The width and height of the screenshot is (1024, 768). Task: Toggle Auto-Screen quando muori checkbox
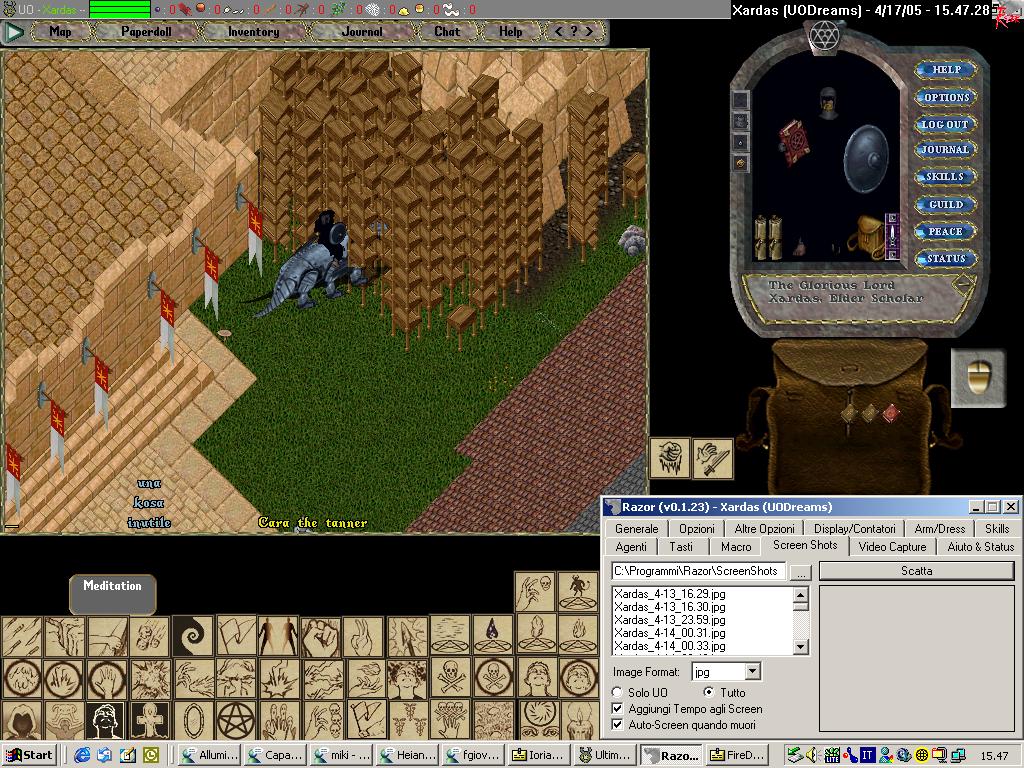618,724
